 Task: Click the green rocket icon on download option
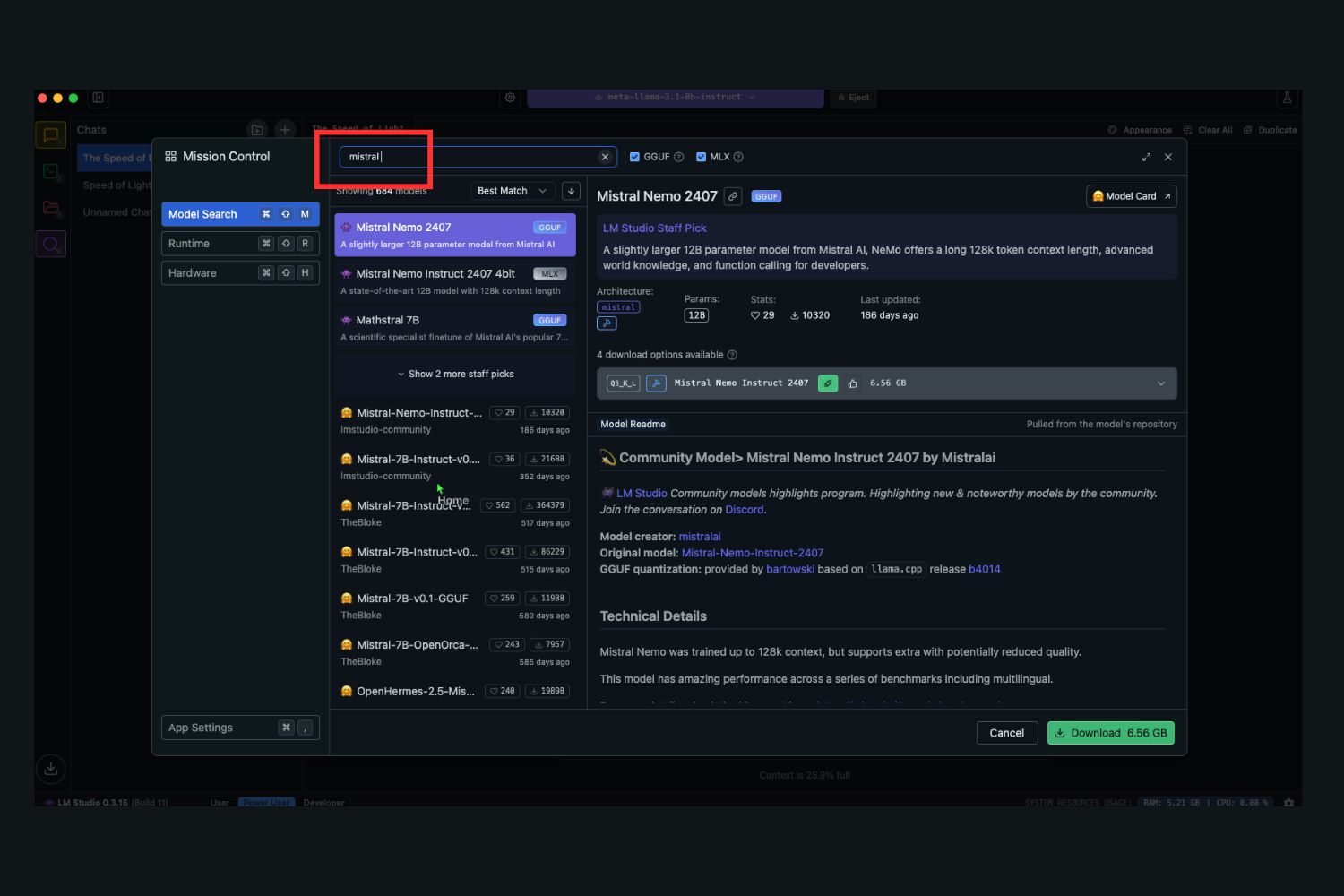[x=828, y=383]
